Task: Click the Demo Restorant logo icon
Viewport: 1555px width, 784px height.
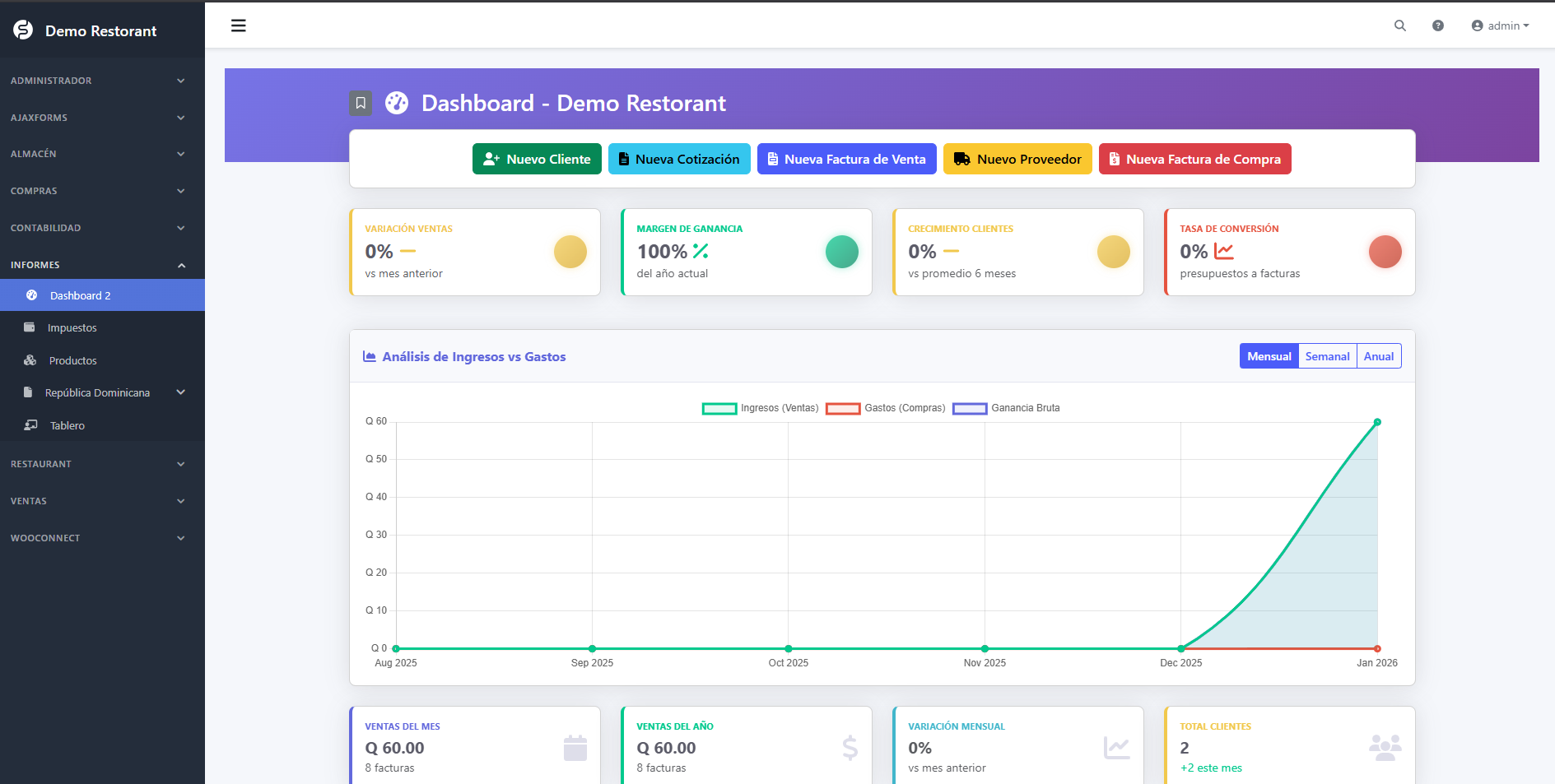Action: [23, 30]
